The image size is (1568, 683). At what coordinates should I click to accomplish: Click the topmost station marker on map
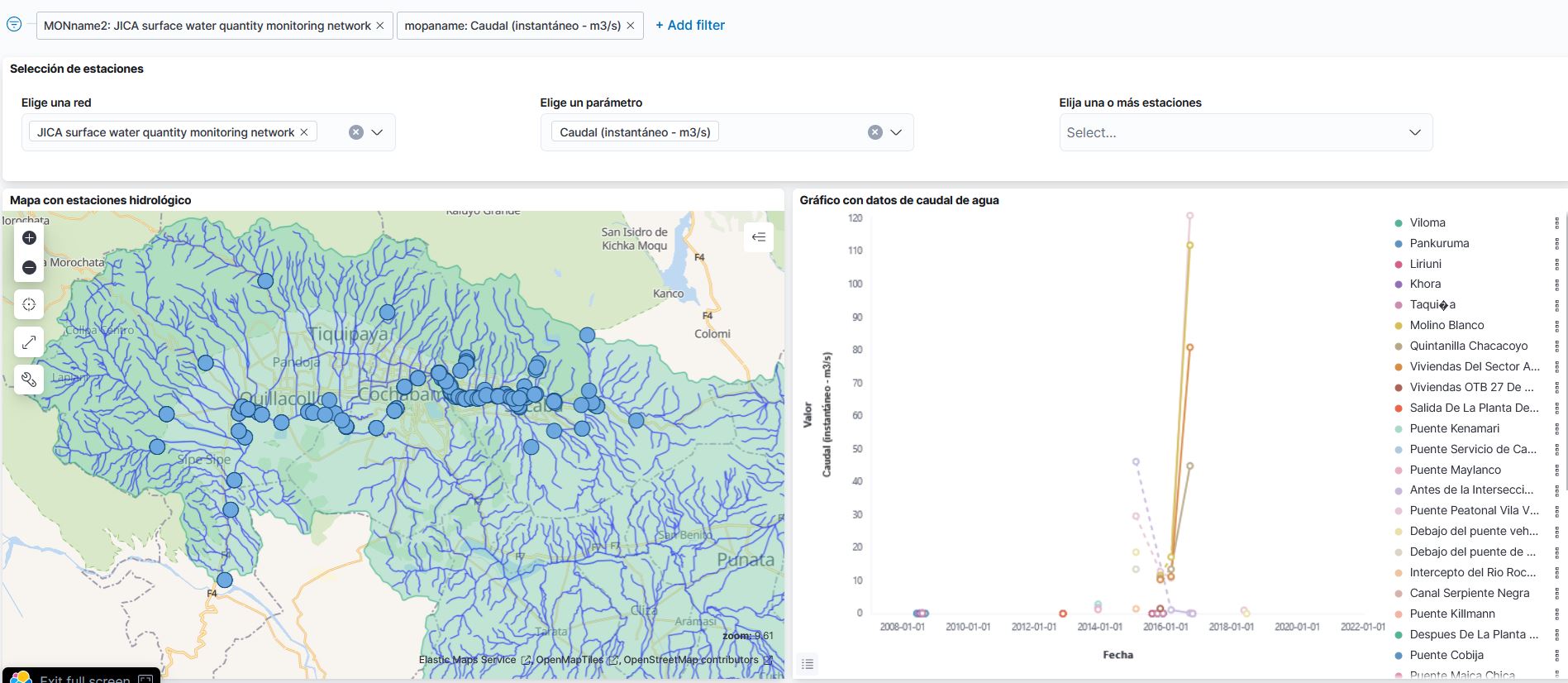coord(265,281)
